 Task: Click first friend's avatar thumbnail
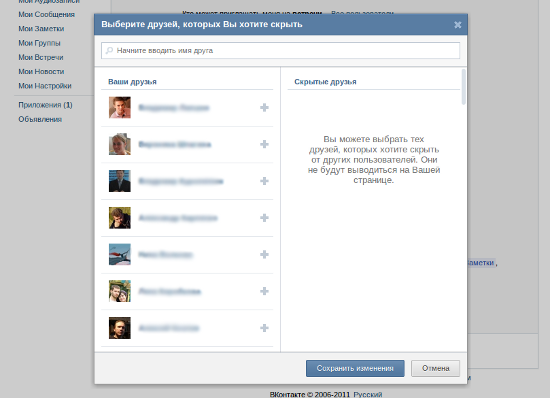pyautogui.click(x=120, y=107)
